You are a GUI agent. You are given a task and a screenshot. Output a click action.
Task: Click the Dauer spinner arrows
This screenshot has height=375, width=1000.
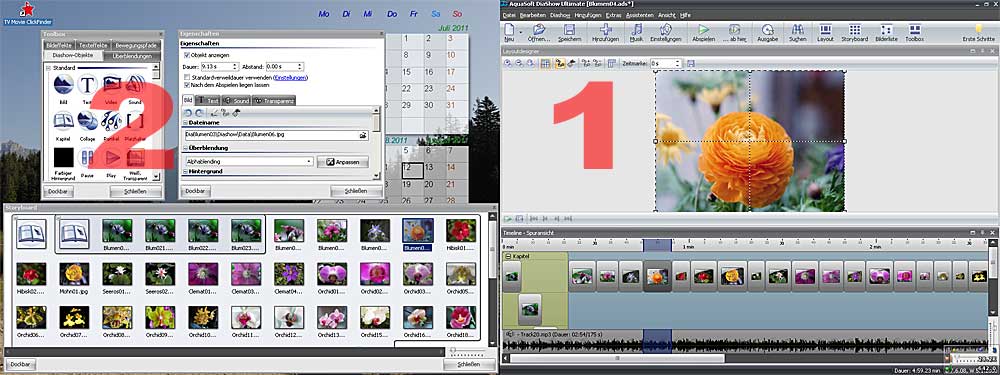(x=236, y=66)
